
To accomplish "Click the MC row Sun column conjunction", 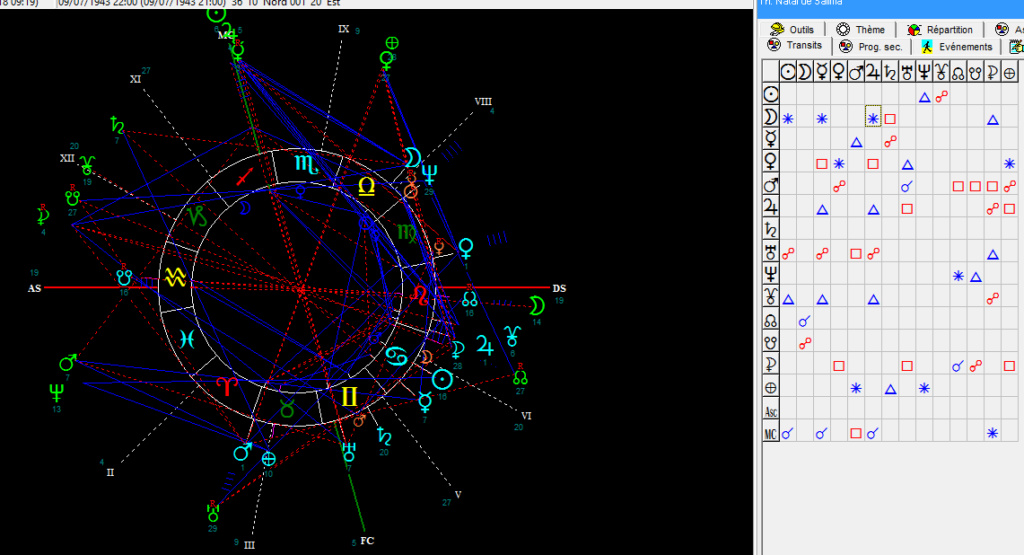I will coord(788,433).
